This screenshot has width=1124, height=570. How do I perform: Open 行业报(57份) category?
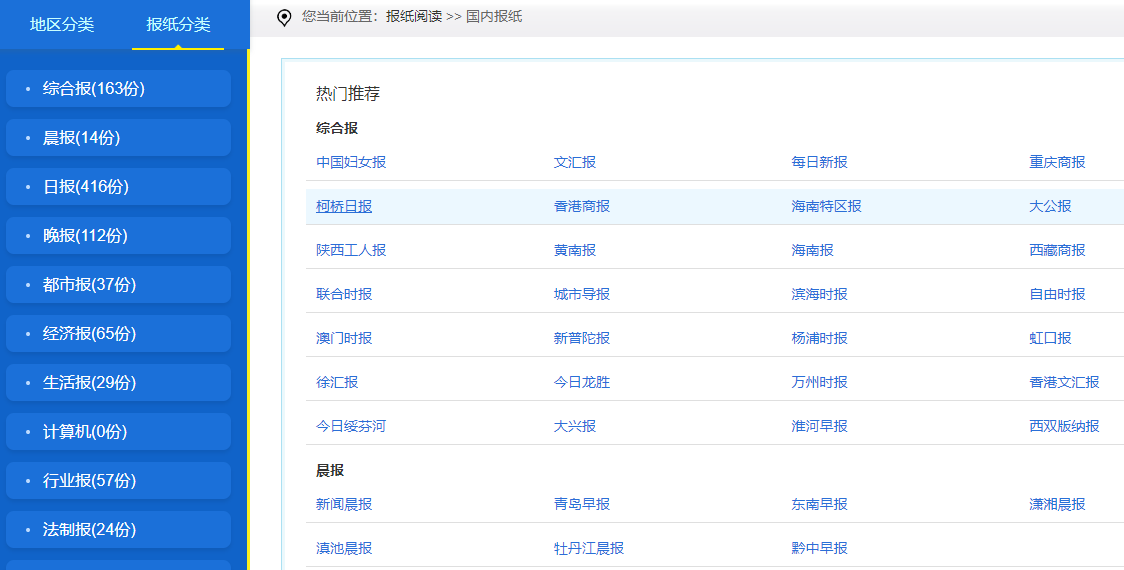118,480
